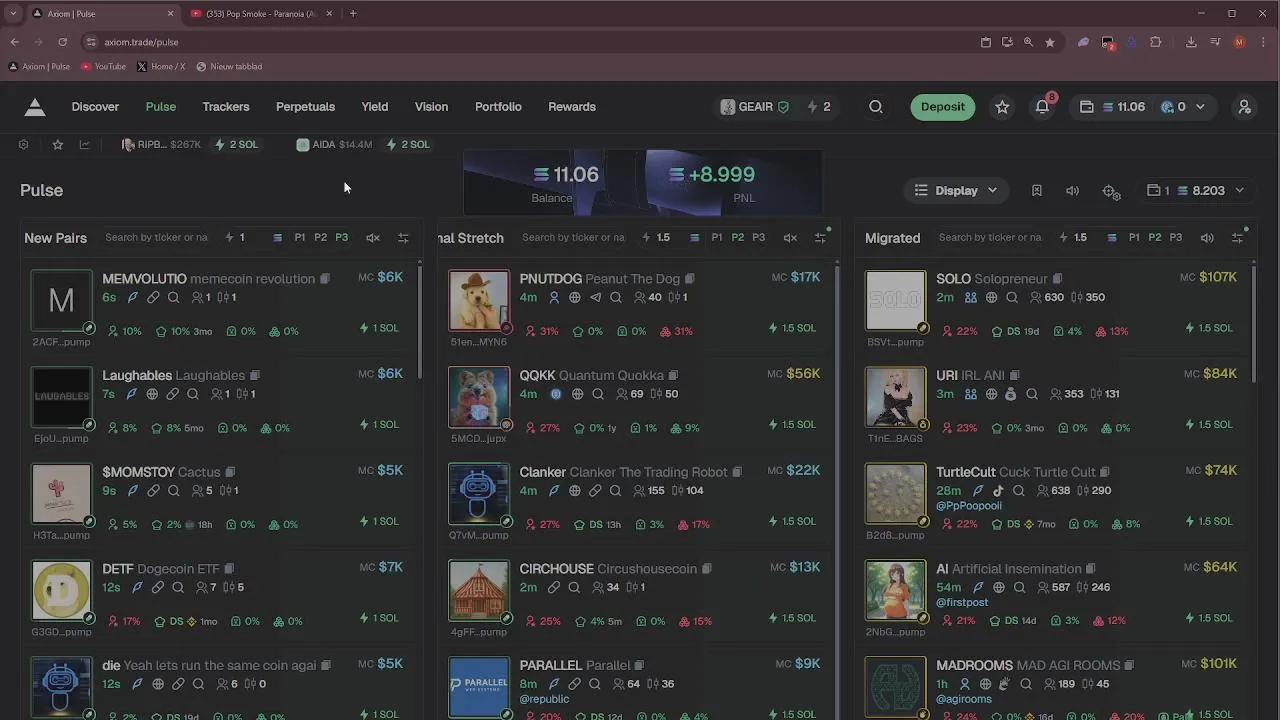The image size is (1280, 720).
Task: Open notifications bell with red badge
Action: [x=1043, y=107]
